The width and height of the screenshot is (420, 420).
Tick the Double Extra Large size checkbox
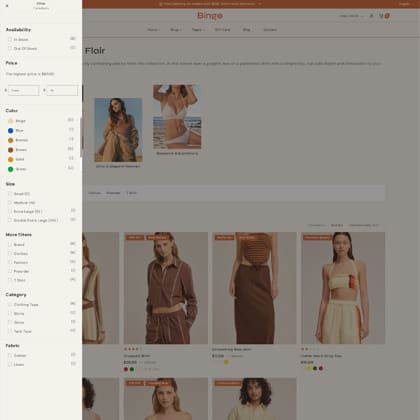(x=10, y=220)
